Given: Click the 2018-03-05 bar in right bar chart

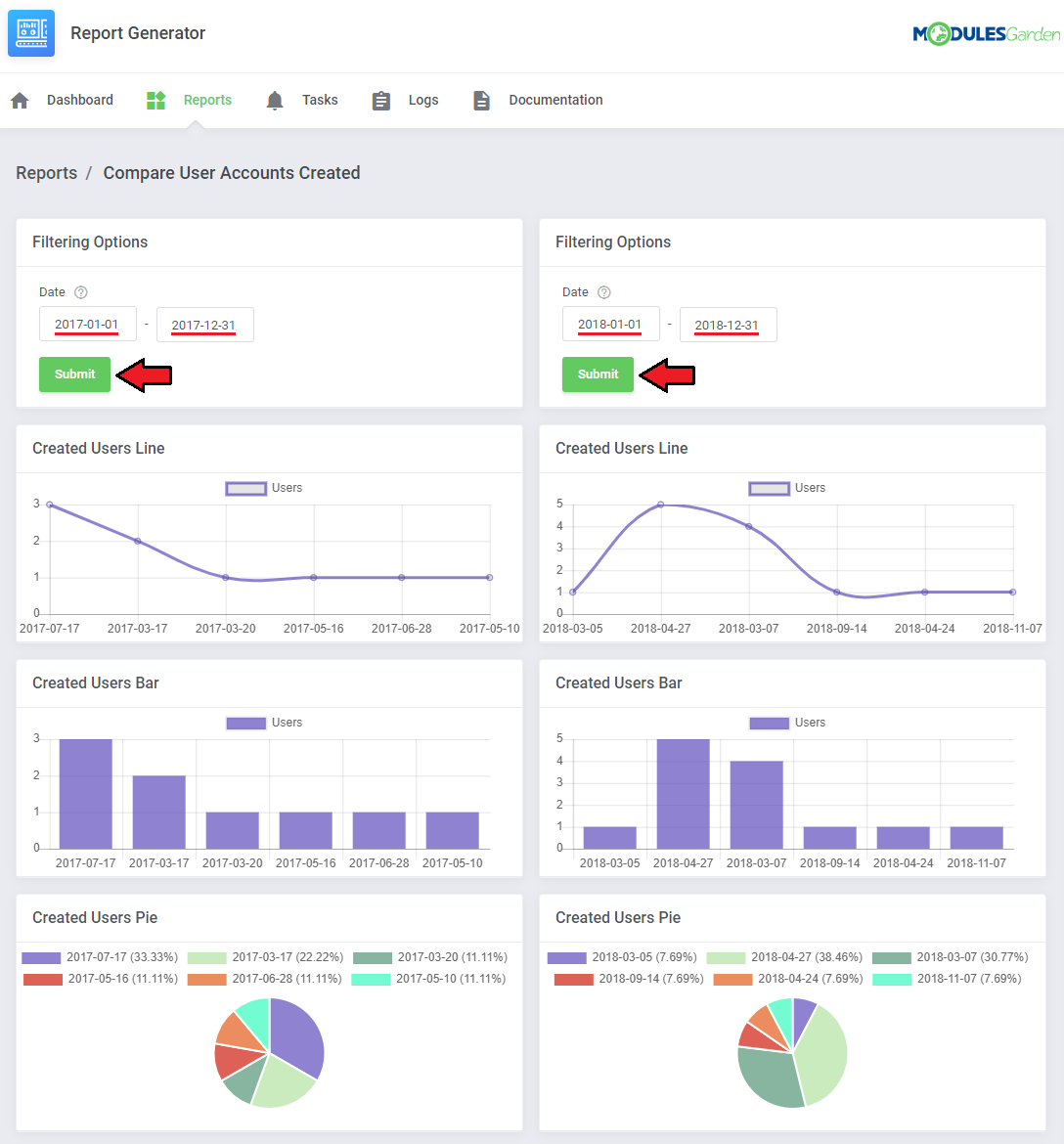Looking at the screenshot, I should coord(610,838).
